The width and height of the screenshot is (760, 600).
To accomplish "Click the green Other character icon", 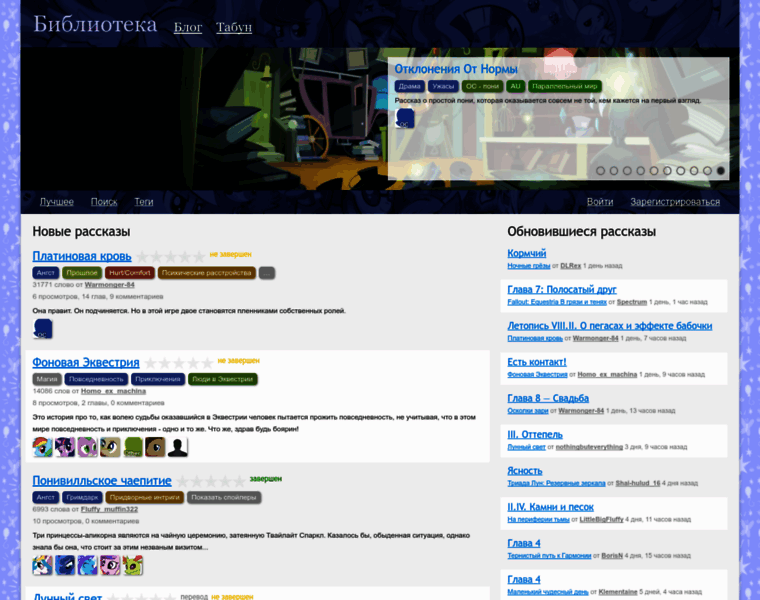I will (133, 447).
